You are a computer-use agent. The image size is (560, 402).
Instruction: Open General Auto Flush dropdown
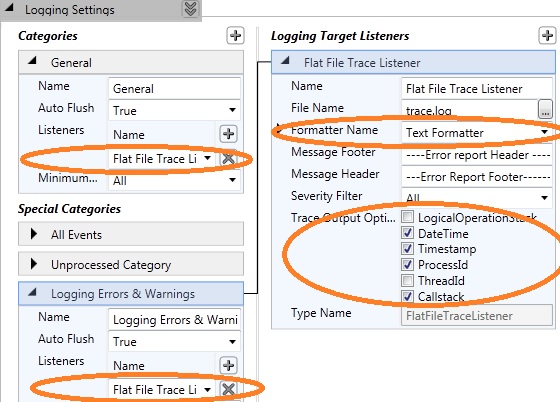pos(232,110)
